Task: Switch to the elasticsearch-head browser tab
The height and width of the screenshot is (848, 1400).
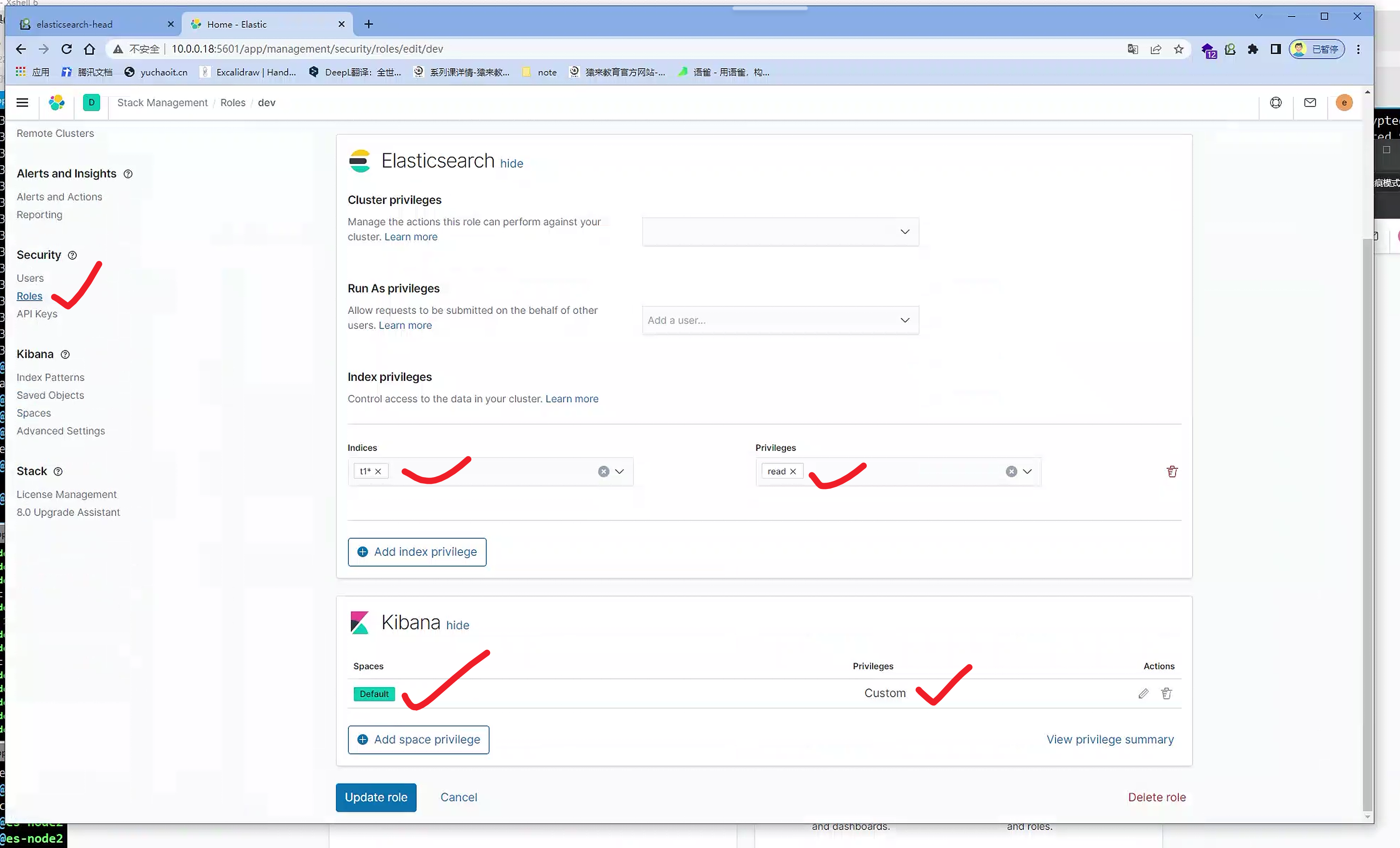Action: pos(74,25)
